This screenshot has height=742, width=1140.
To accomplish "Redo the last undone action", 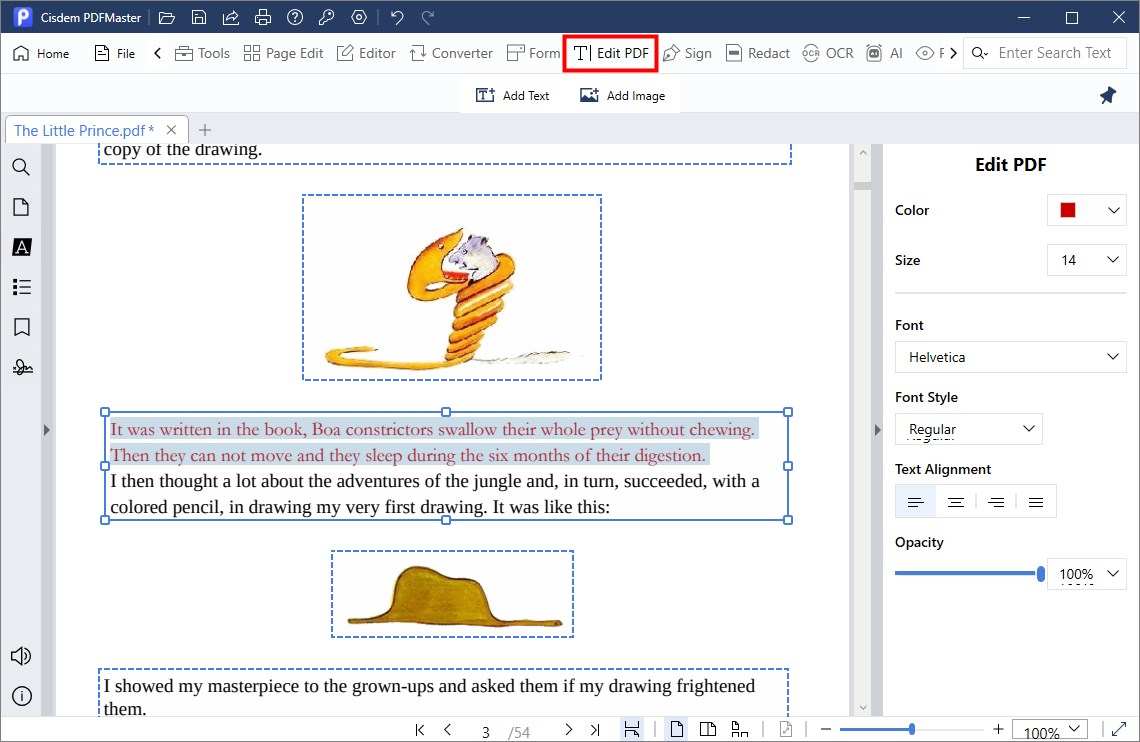I will [428, 17].
